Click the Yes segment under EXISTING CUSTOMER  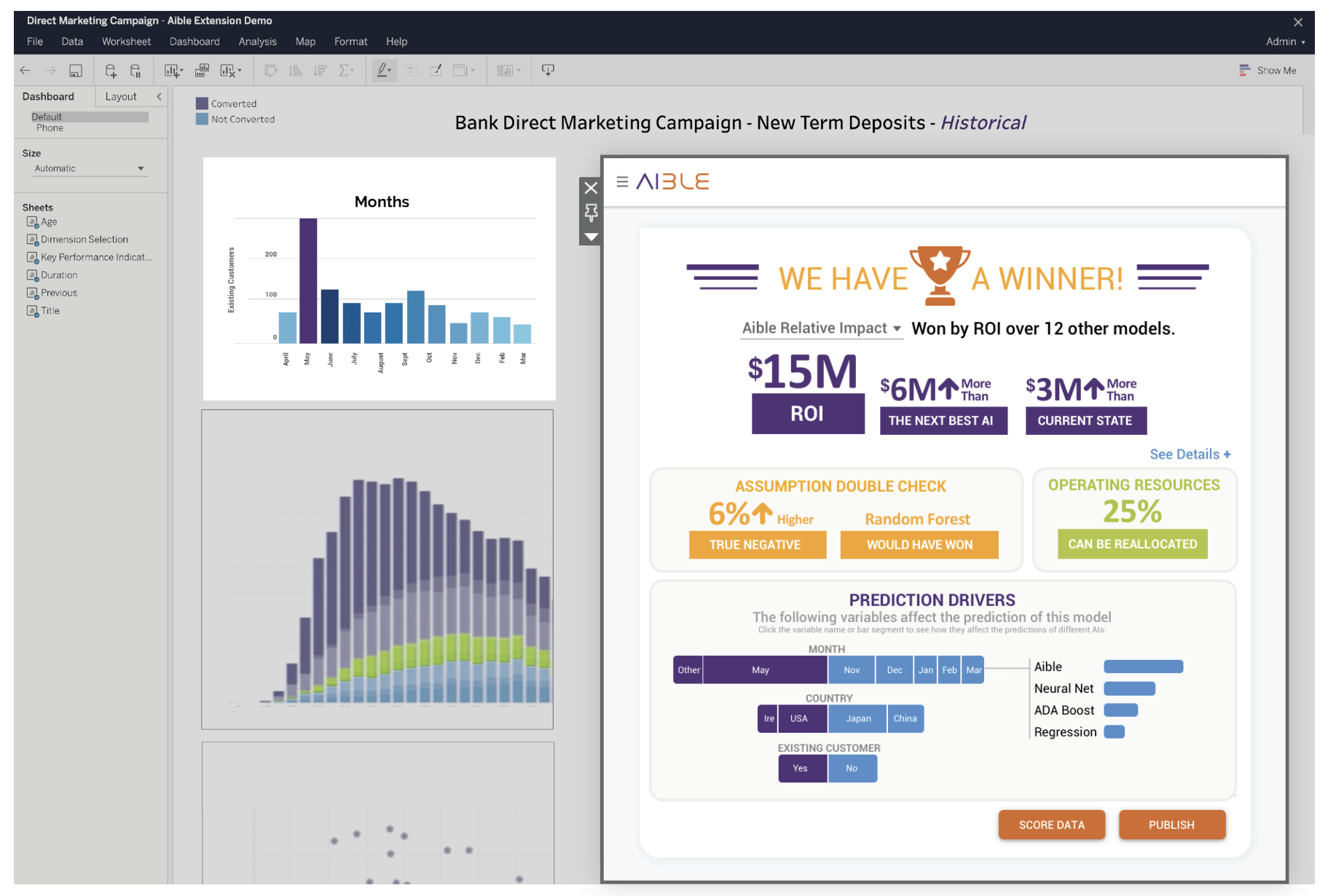(802, 769)
